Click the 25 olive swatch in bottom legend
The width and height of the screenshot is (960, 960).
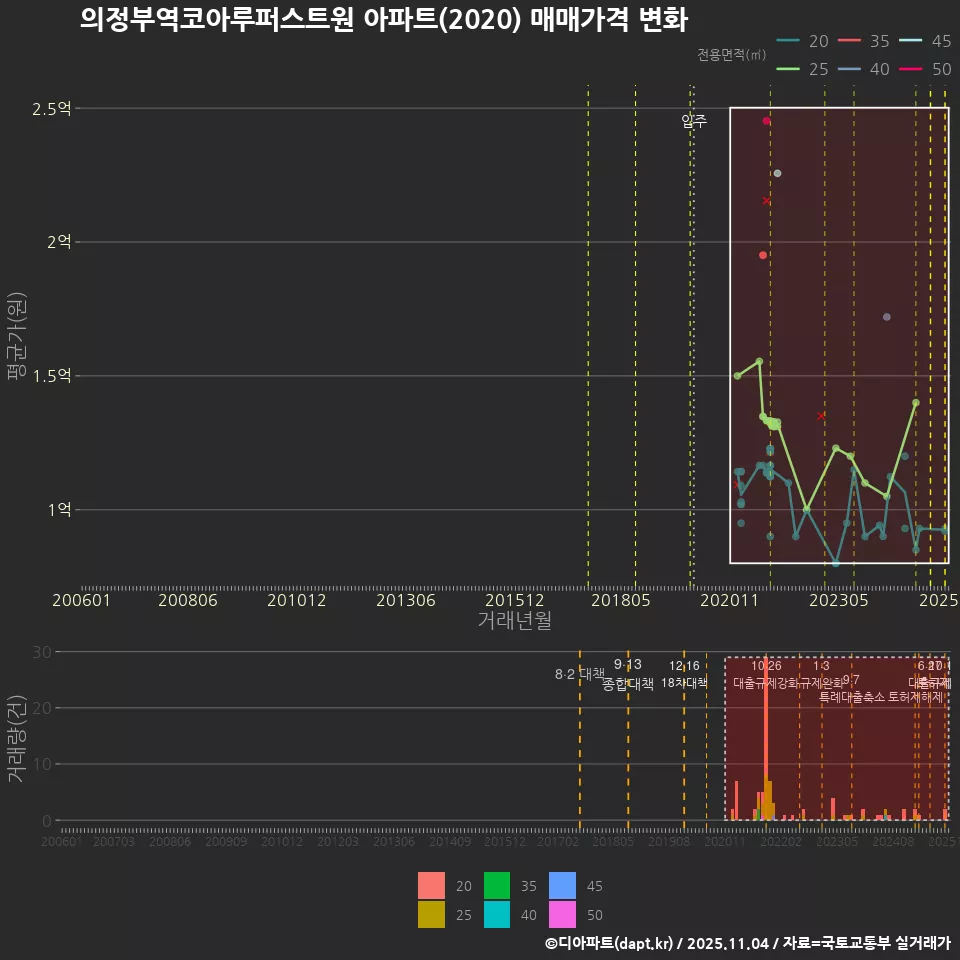(x=431, y=915)
